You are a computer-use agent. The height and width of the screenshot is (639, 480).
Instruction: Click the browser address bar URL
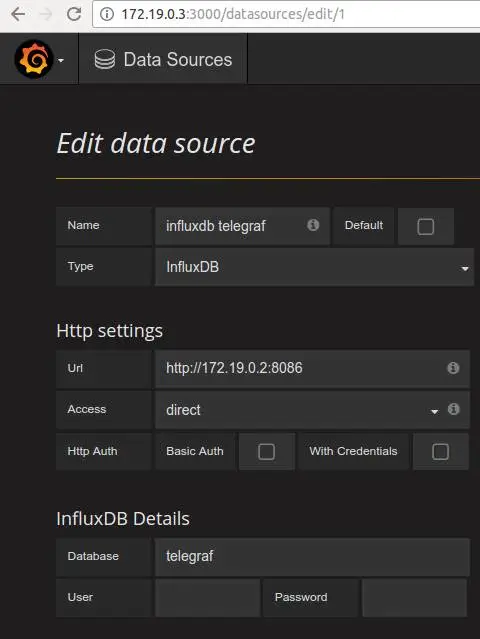pos(233,14)
